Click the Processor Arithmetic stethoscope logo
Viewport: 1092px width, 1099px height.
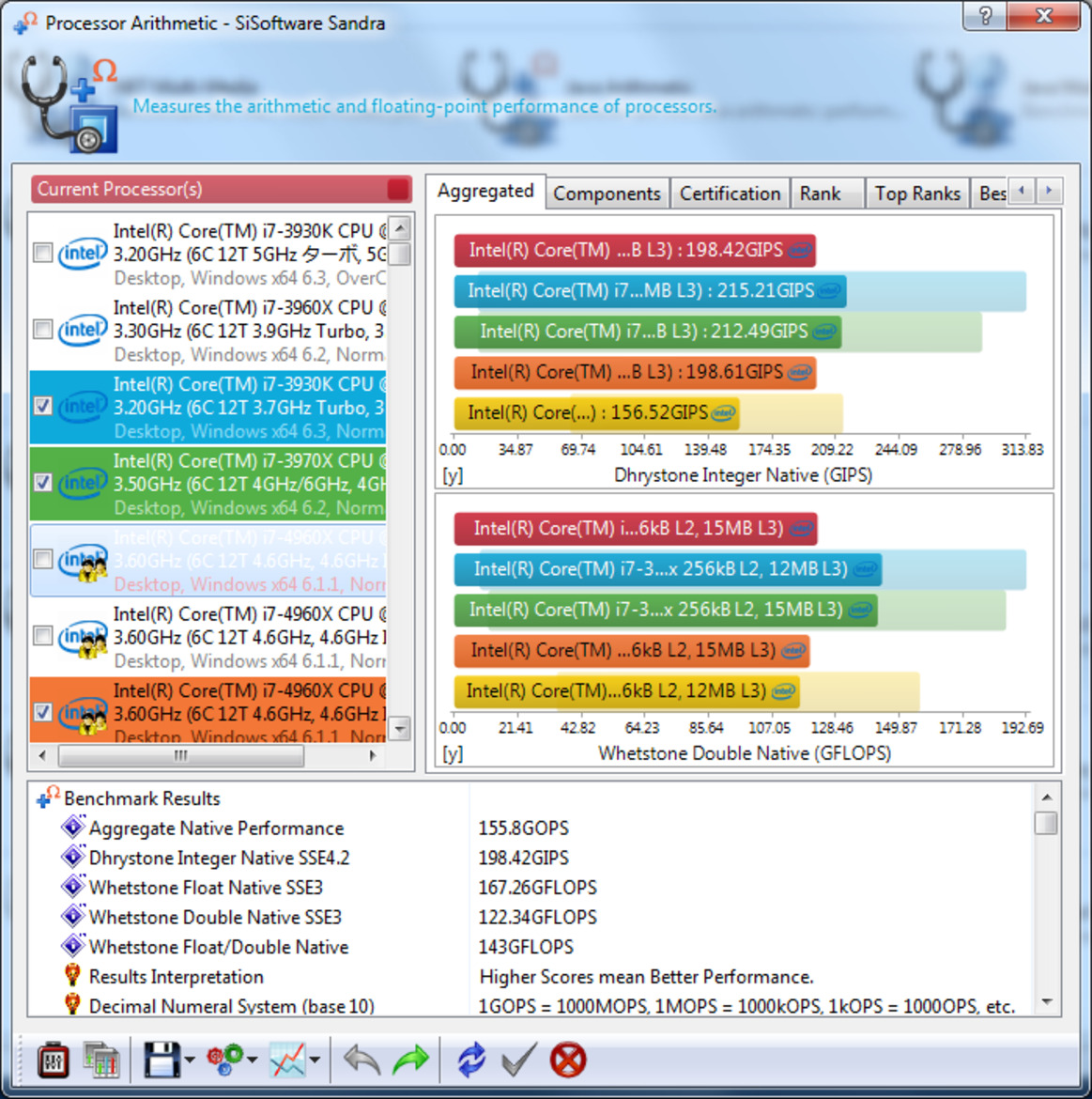coord(69,103)
